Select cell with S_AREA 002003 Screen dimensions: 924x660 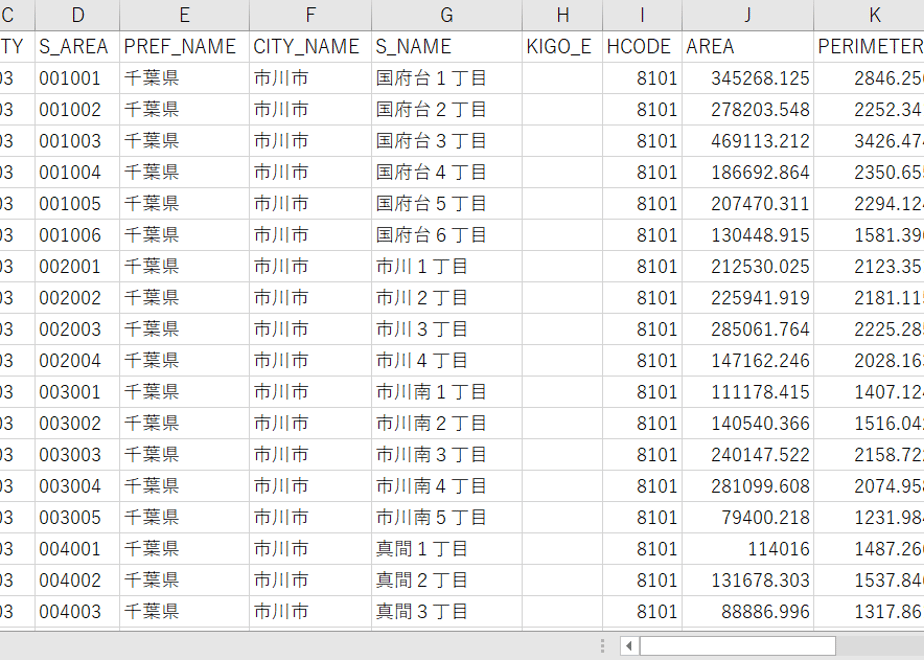click(x=77, y=329)
